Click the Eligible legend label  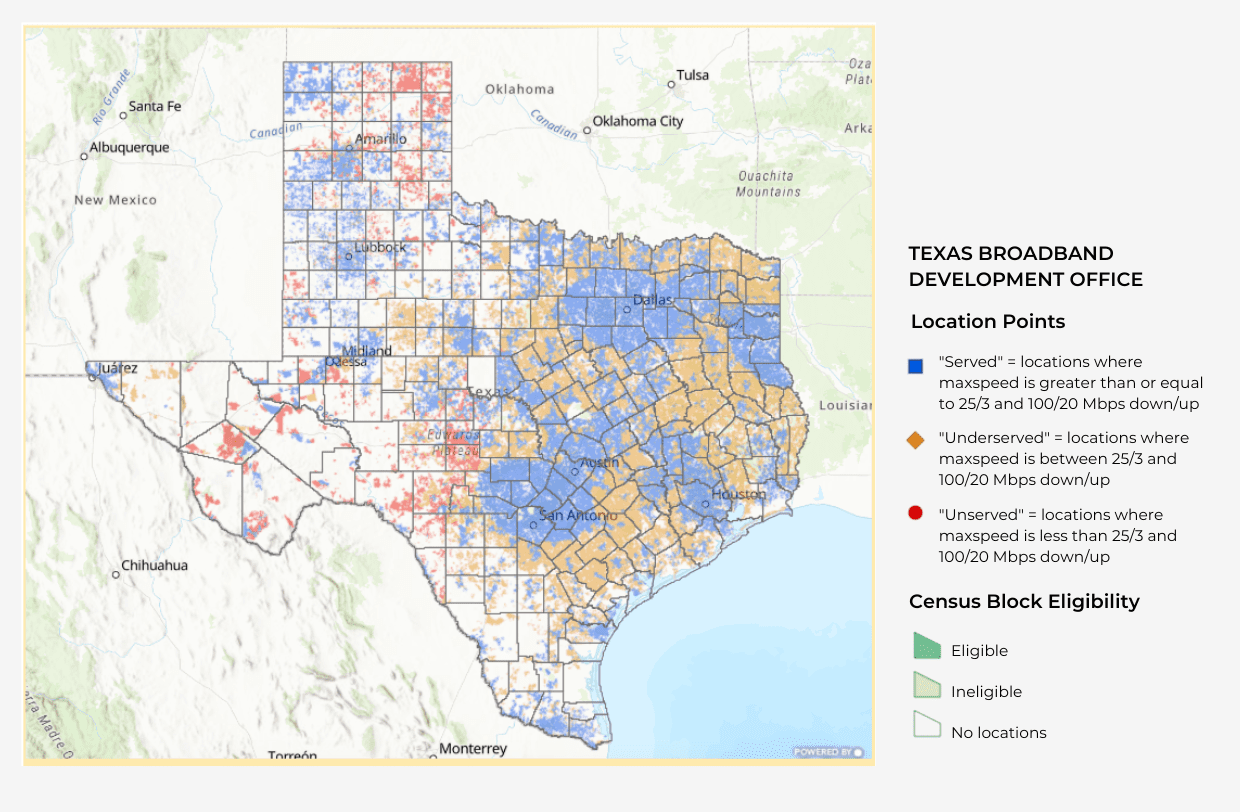[979, 651]
